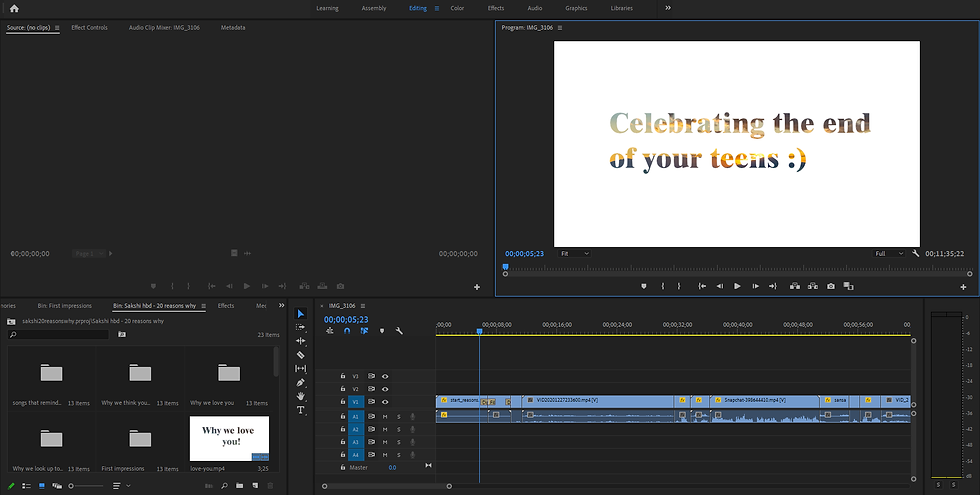Screen dimensions: 980x495
Task: Expand workspace overflow chevrons at top
Action: point(668,8)
